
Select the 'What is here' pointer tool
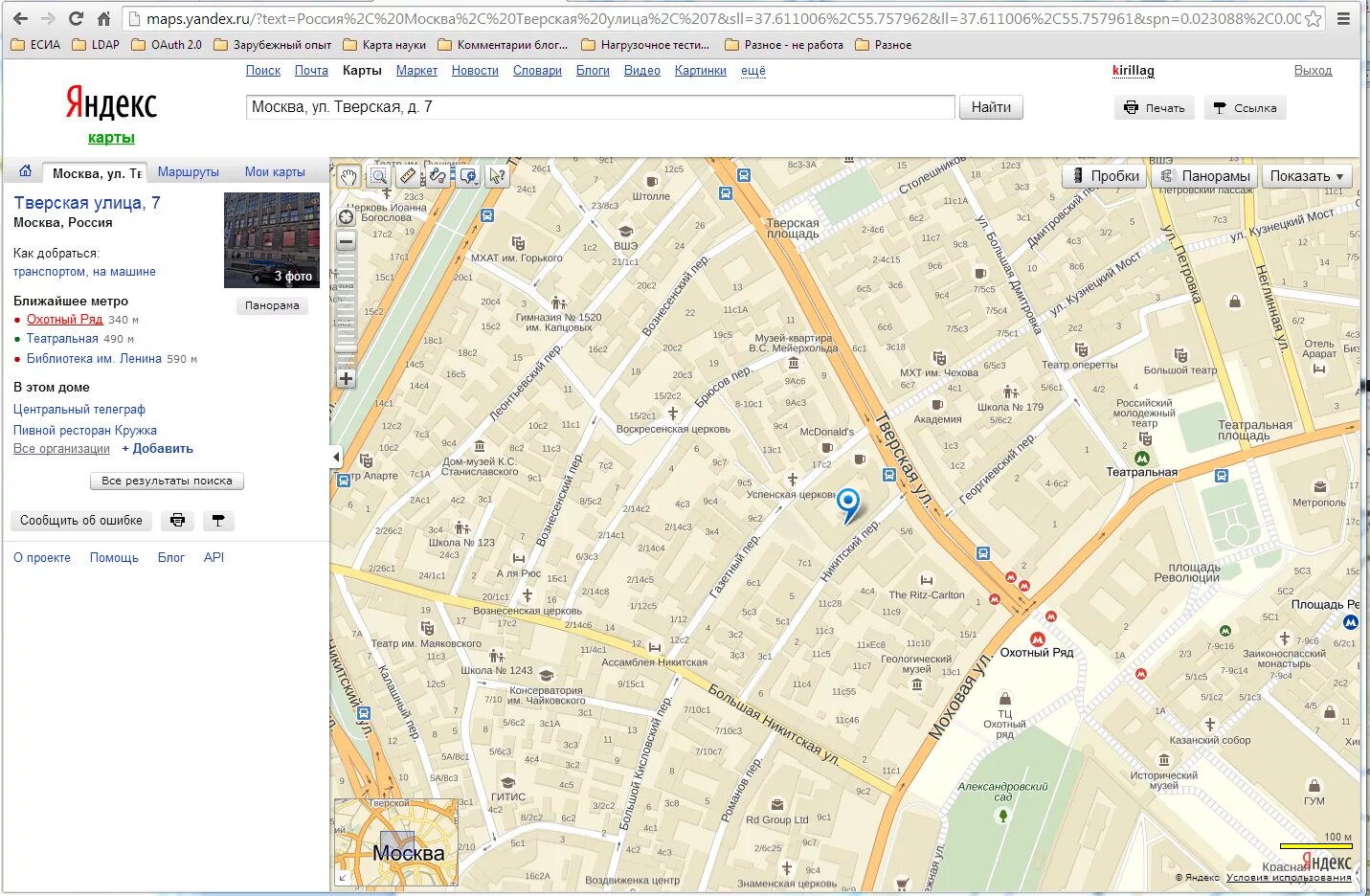(x=497, y=175)
